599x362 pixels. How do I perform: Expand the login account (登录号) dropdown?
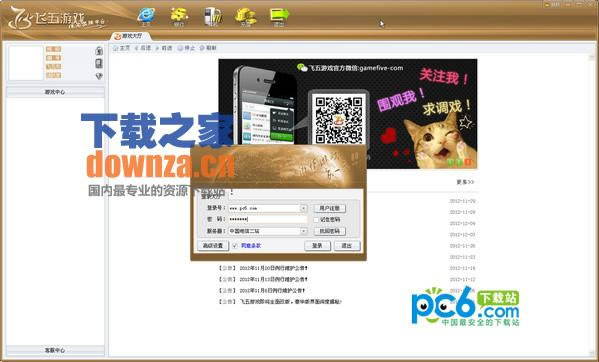coord(303,208)
